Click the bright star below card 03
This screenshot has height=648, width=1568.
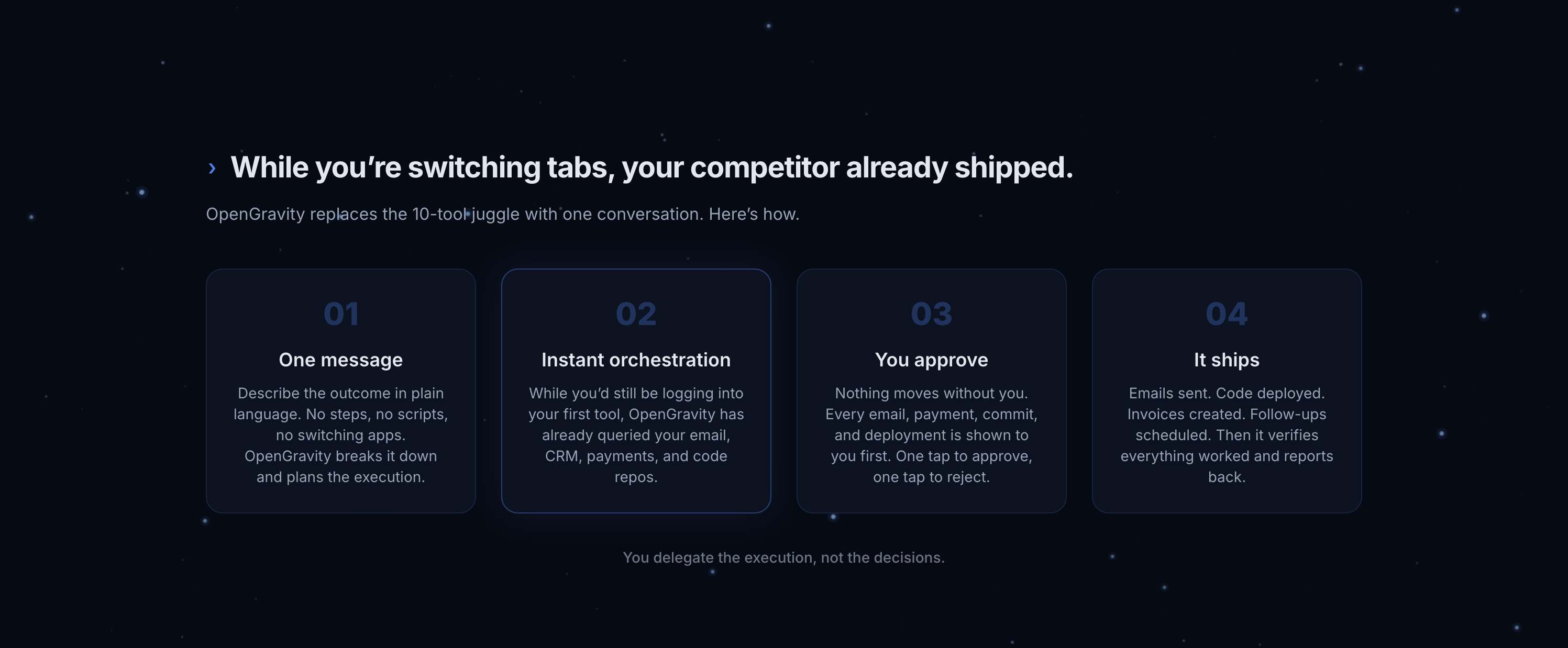pos(833,517)
